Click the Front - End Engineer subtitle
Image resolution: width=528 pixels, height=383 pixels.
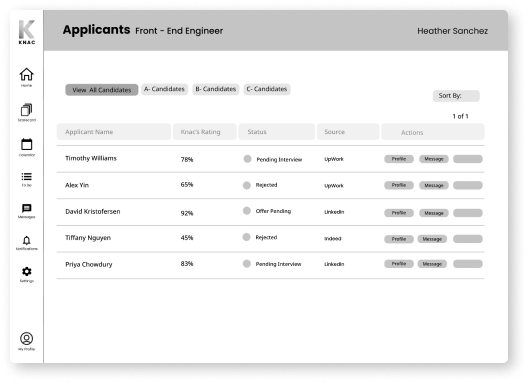tap(179, 31)
